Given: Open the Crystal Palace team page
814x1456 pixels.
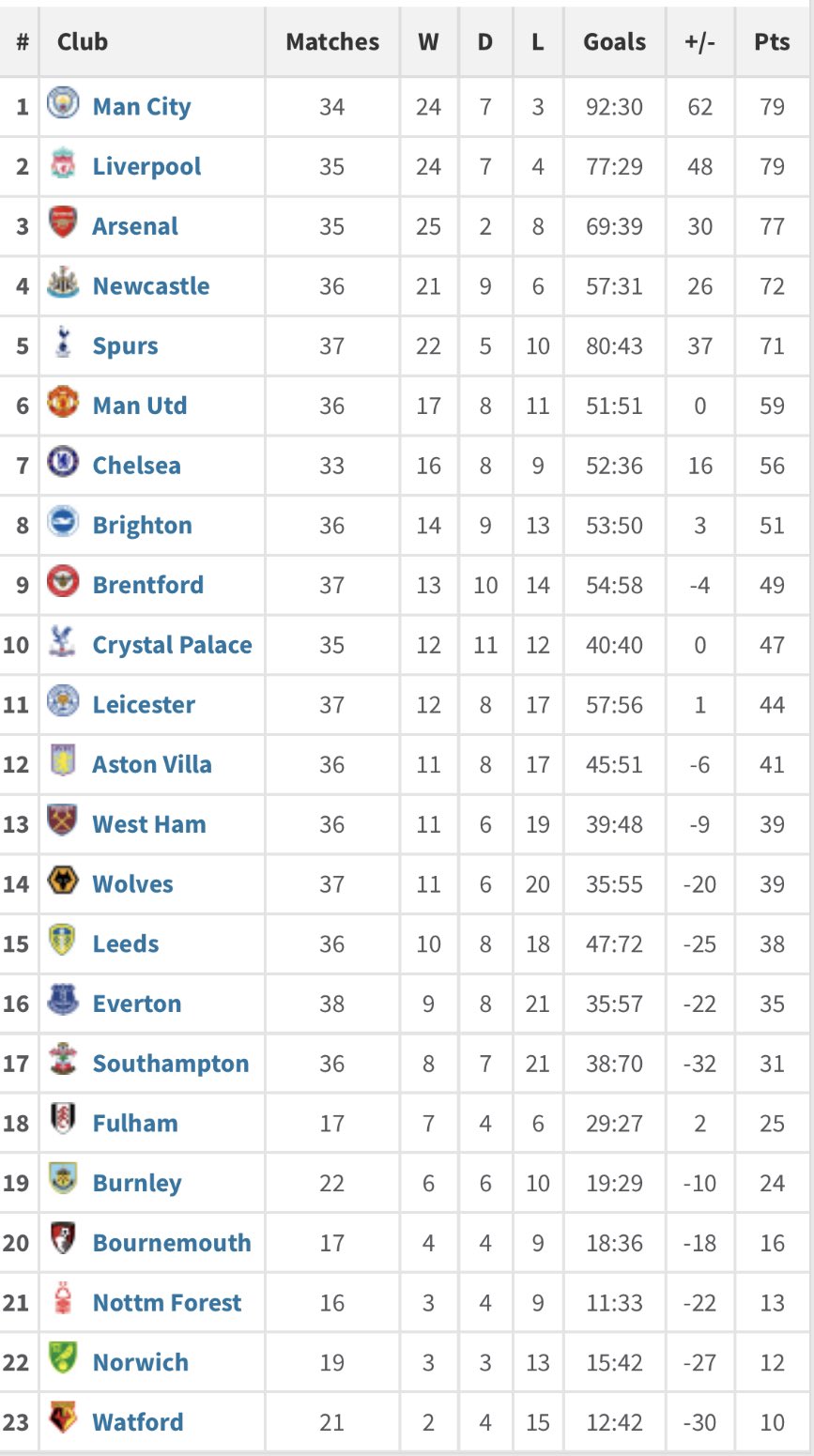Looking at the screenshot, I should (x=172, y=645).
